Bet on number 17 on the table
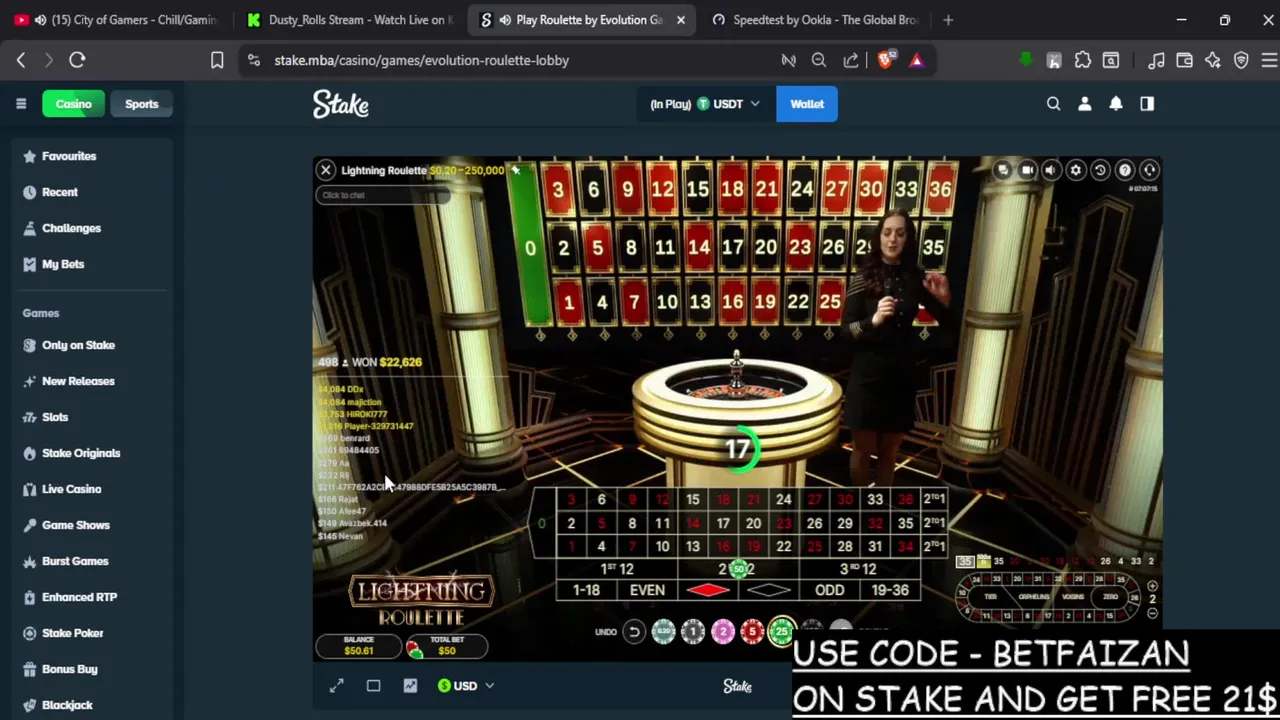 coord(723,523)
